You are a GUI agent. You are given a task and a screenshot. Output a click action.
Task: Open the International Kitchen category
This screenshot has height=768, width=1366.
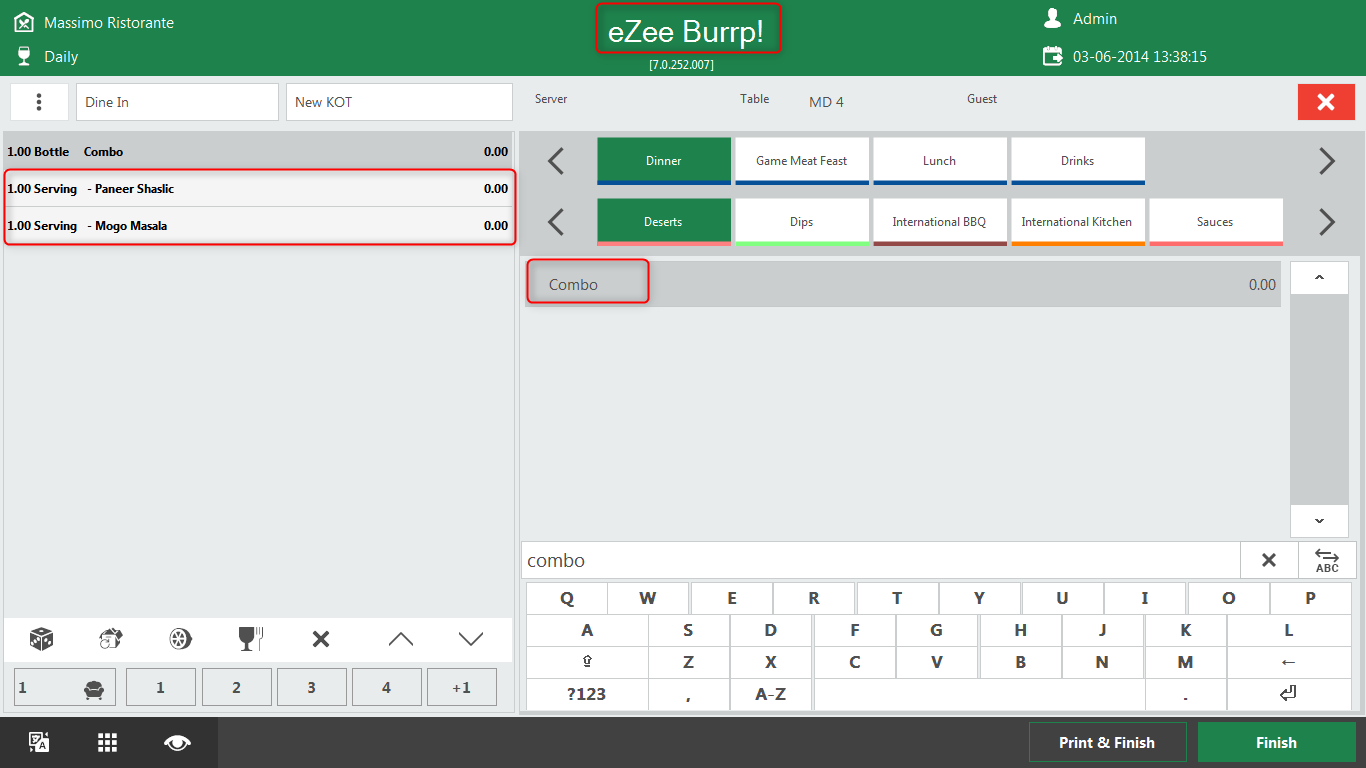tap(1077, 222)
